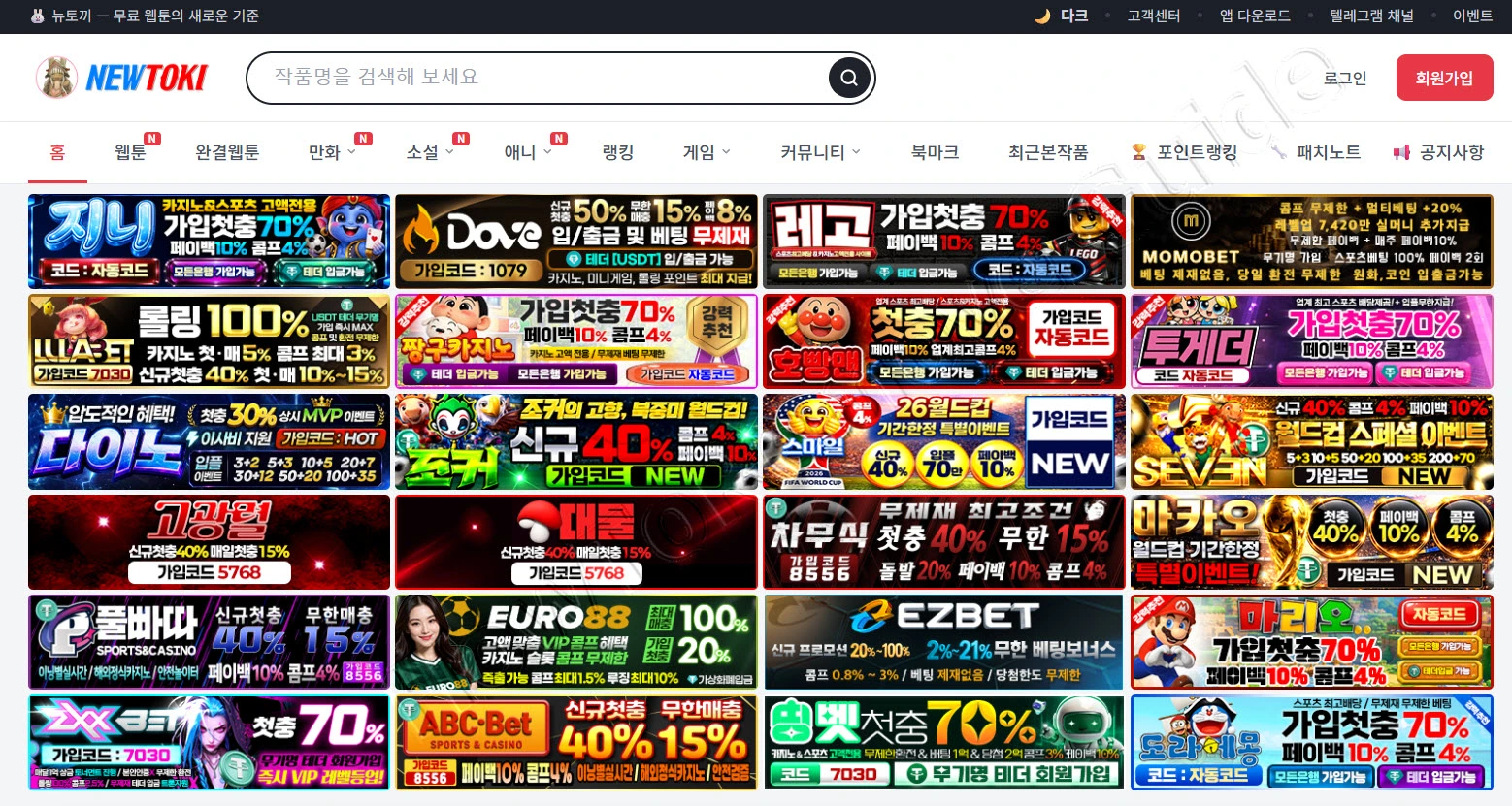The height and width of the screenshot is (806, 1512).
Task: Open the 풀빠따 Sports&Casino banner
Action: click(x=209, y=642)
